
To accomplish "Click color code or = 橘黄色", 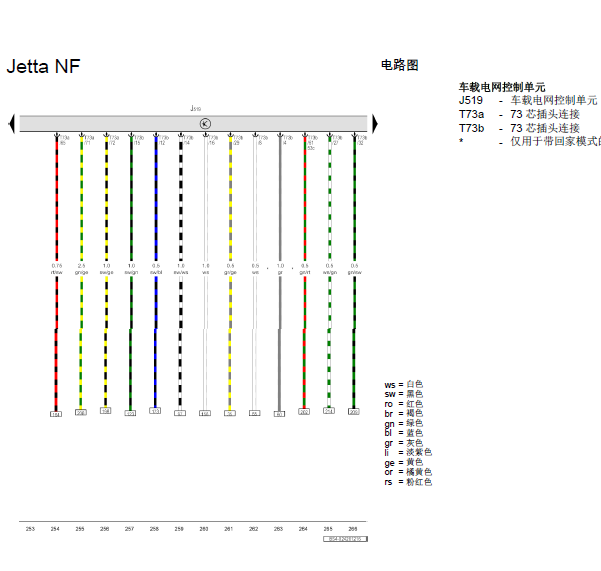I will [408, 472].
